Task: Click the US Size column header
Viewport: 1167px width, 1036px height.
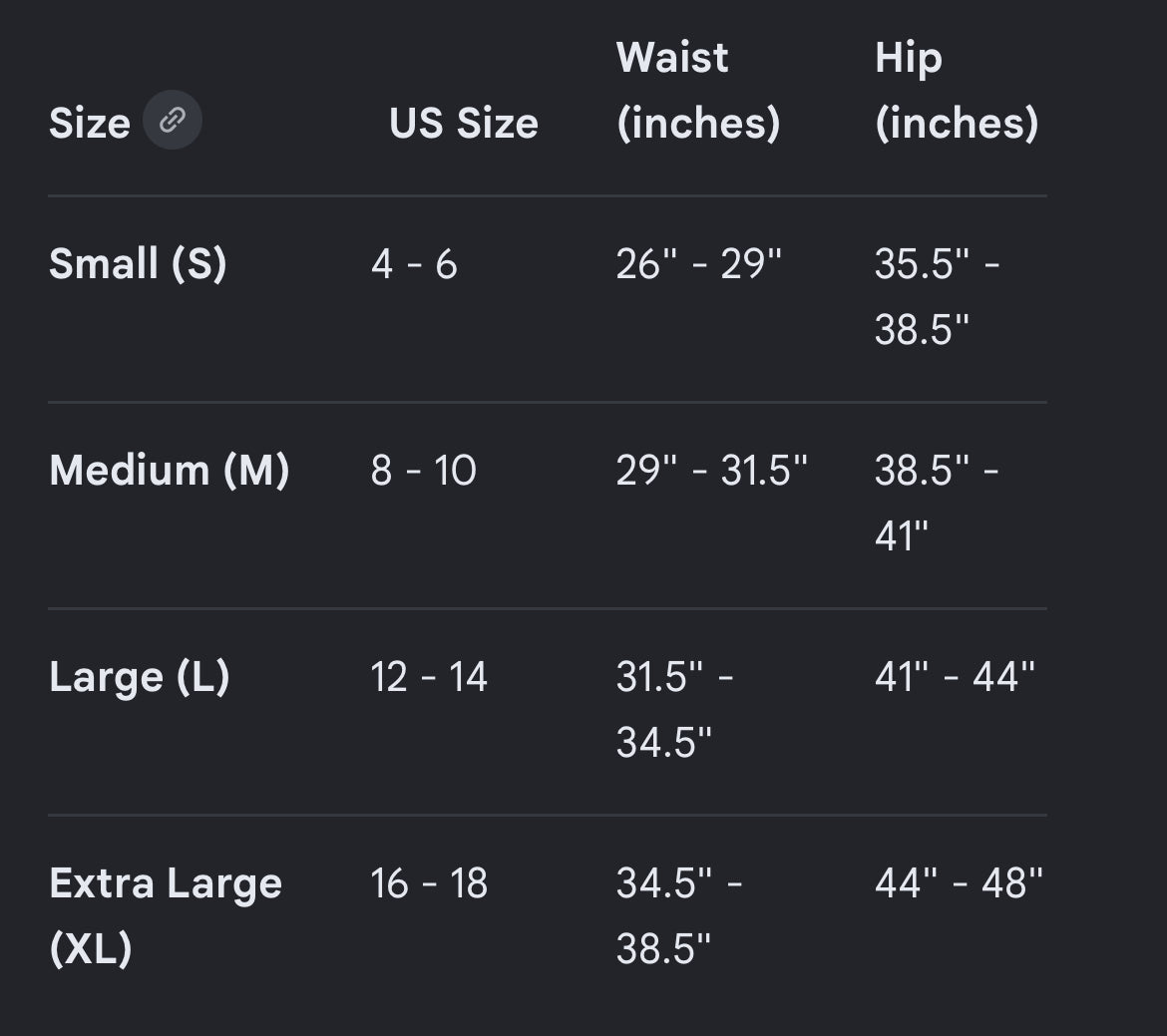Action: point(463,123)
